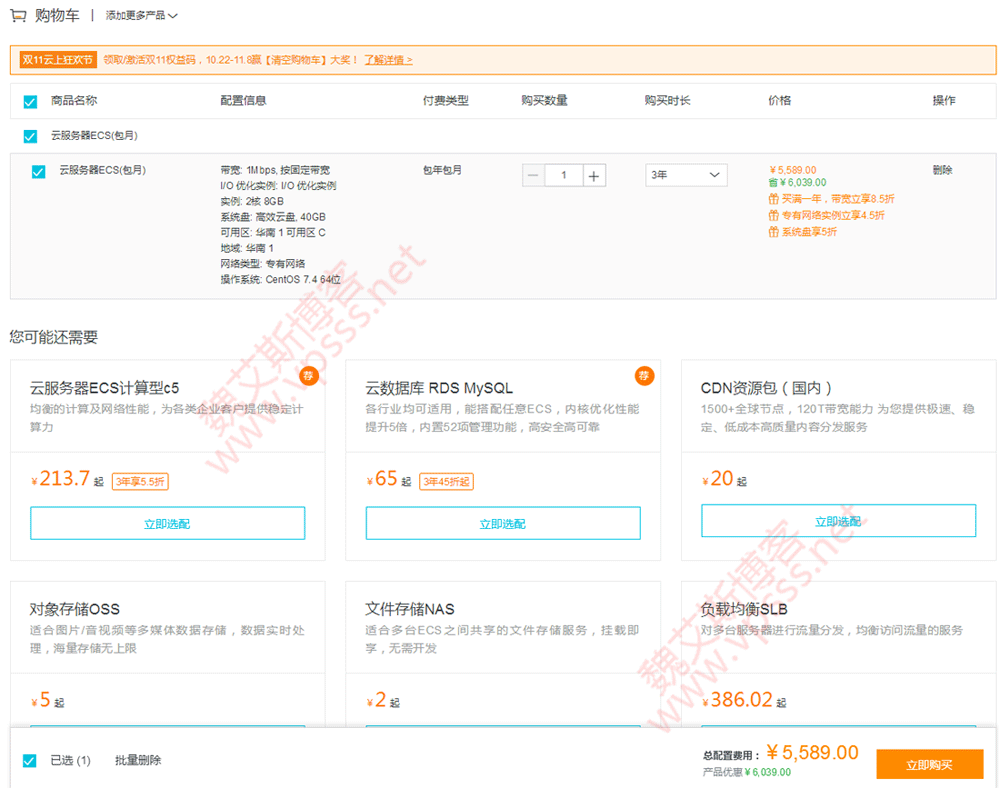The width and height of the screenshot is (1000, 788).
Task: Click the 包年包月 payment type cell
Action: (x=442, y=170)
